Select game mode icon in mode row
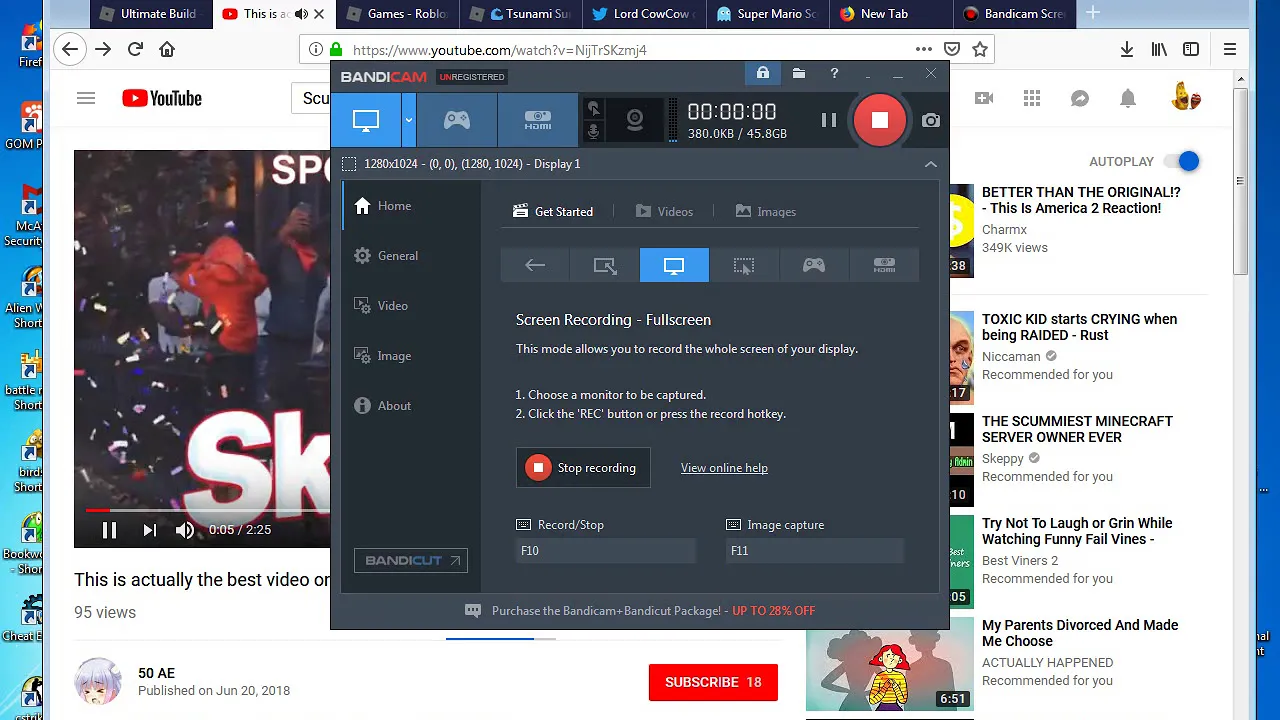Image resolution: width=1280 pixels, height=720 pixels. pos(814,265)
